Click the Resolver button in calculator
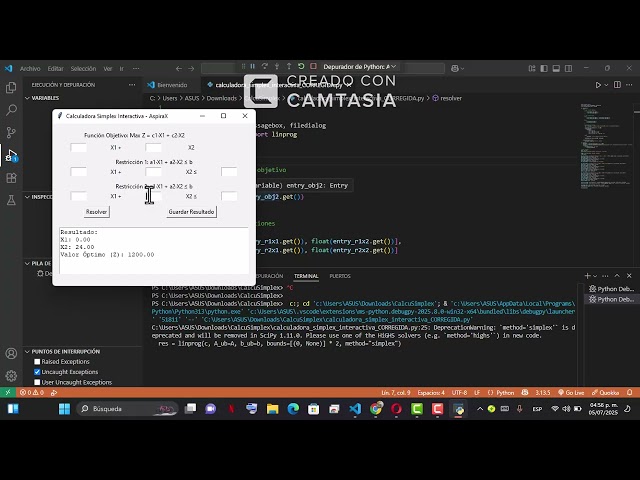 coord(96,212)
